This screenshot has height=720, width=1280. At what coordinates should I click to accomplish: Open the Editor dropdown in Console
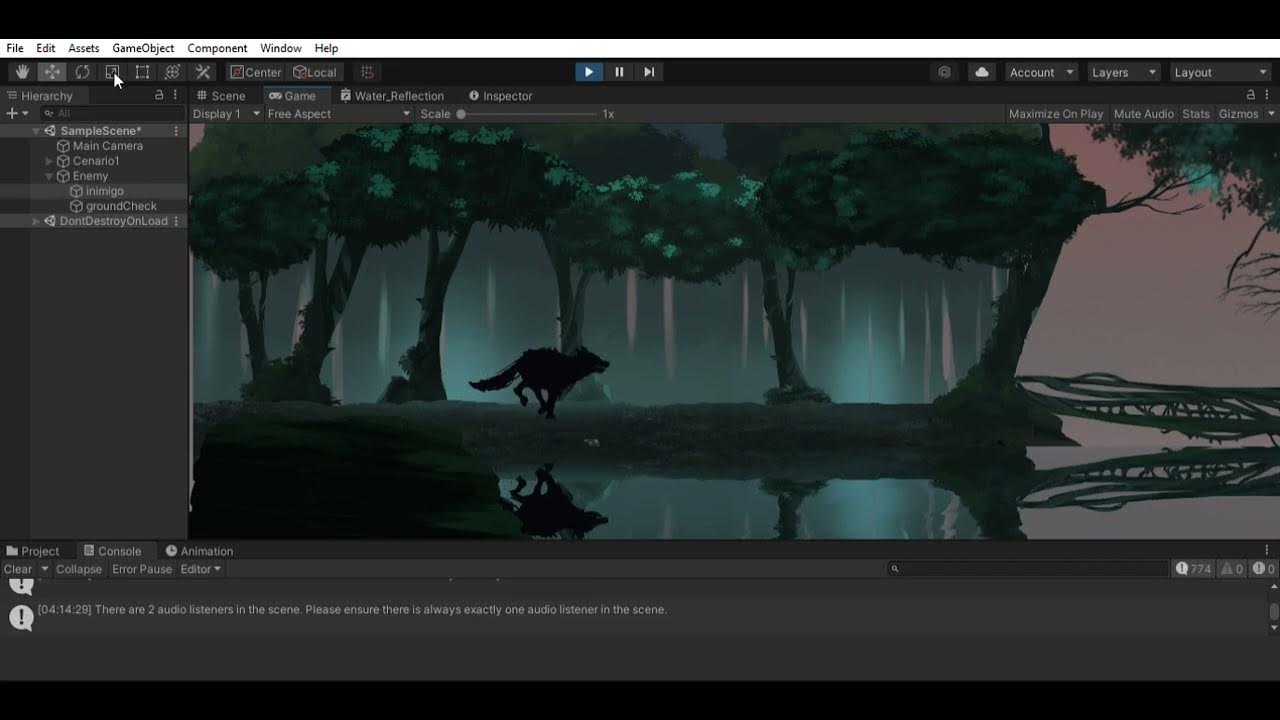[x=200, y=569]
